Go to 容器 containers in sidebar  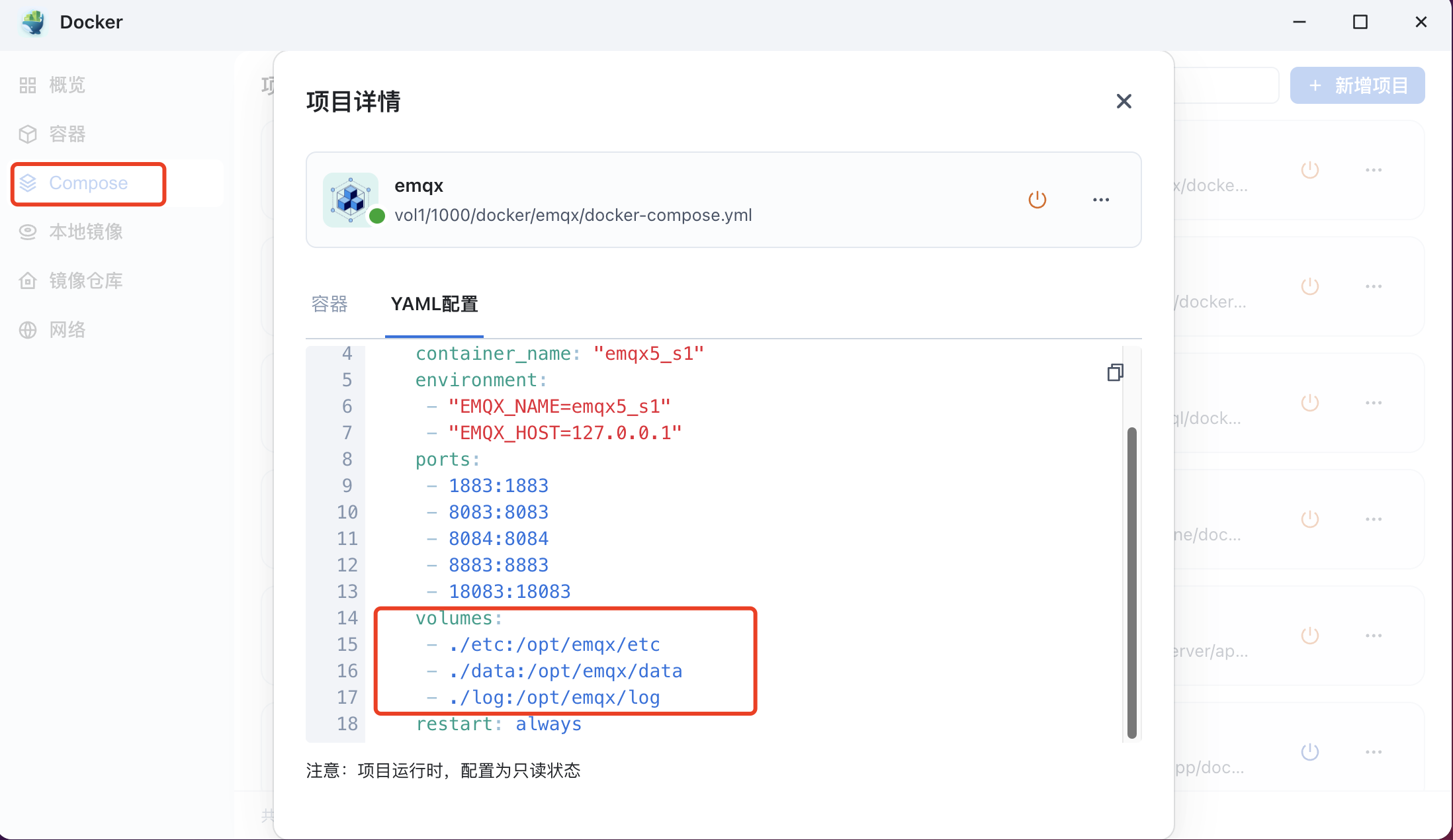[66, 134]
